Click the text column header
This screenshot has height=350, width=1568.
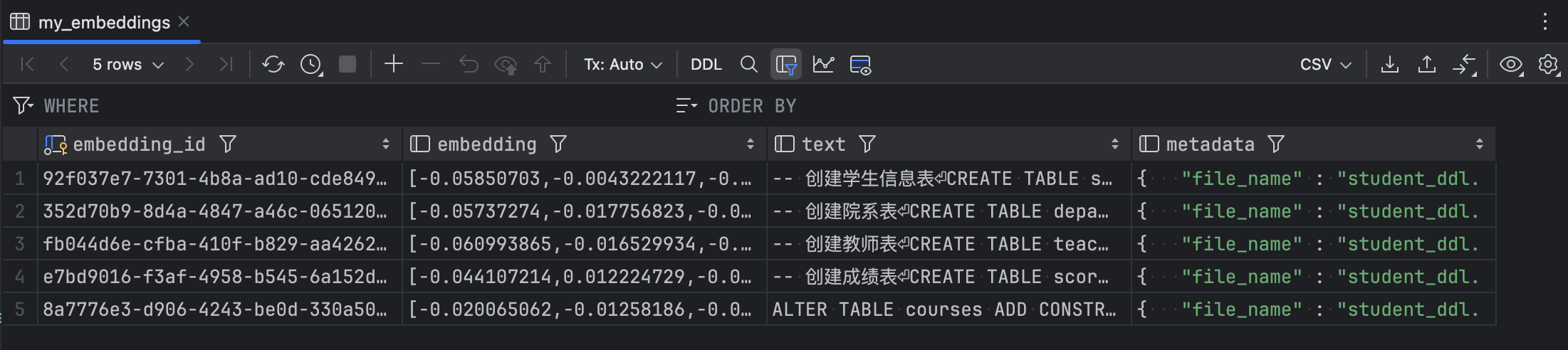coord(823,144)
